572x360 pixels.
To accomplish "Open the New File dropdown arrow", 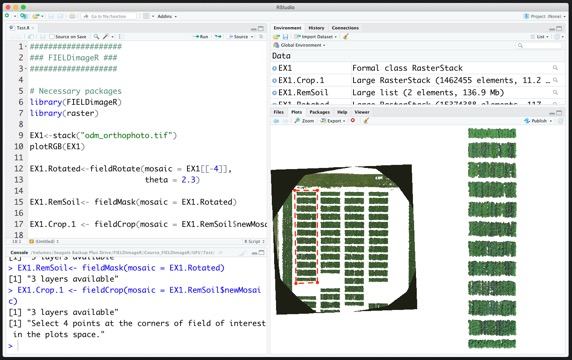I will [x=15, y=16].
